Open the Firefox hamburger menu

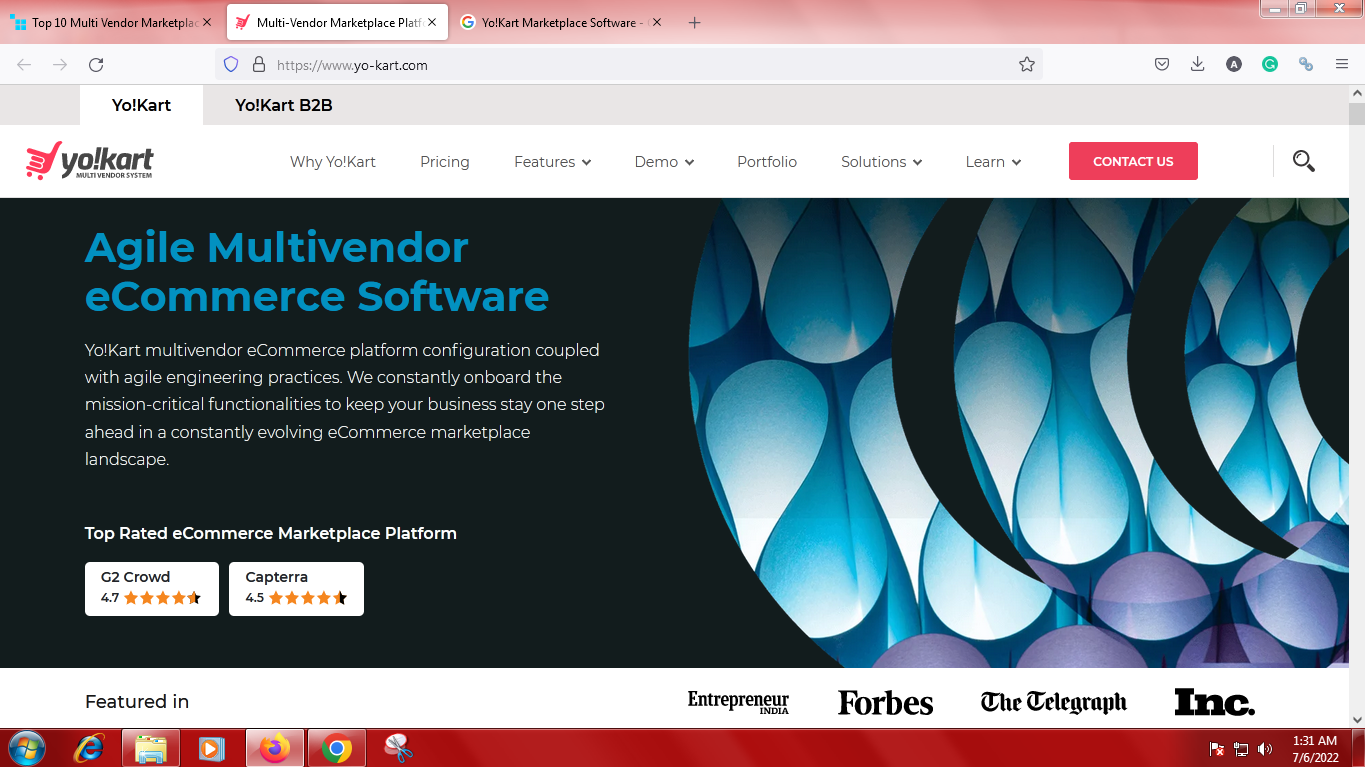[1342, 64]
